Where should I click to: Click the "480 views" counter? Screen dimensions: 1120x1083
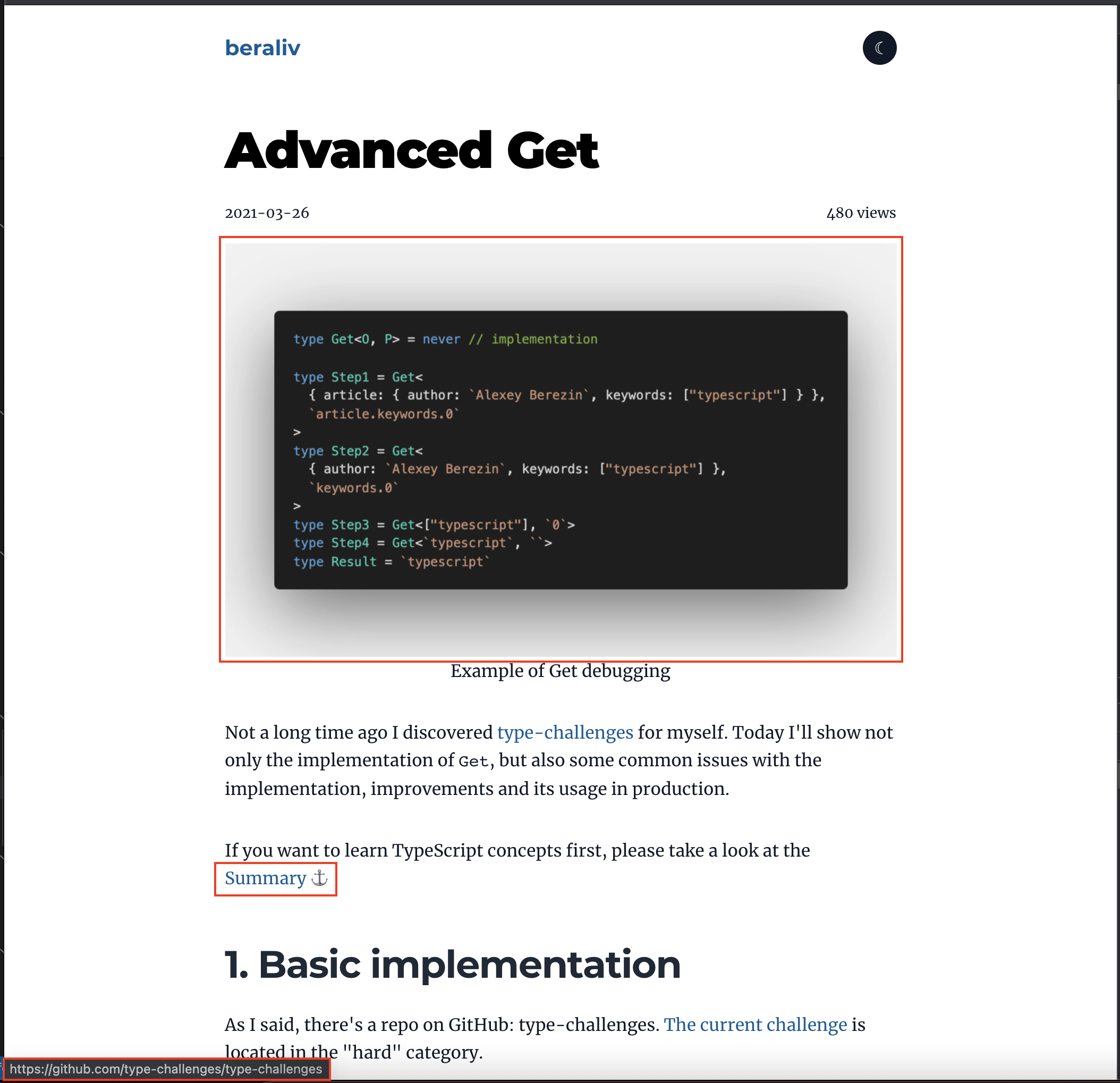click(861, 213)
